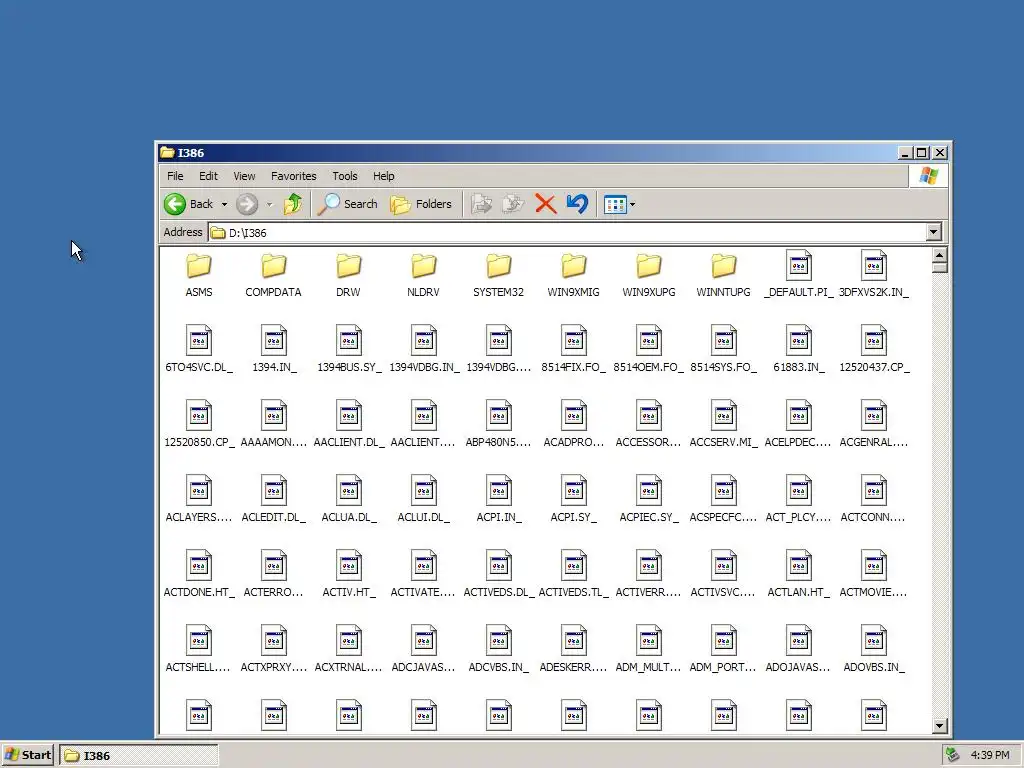The image size is (1024, 768).
Task: Select the ACTLAN.HT_ file
Action: (x=799, y=575)
